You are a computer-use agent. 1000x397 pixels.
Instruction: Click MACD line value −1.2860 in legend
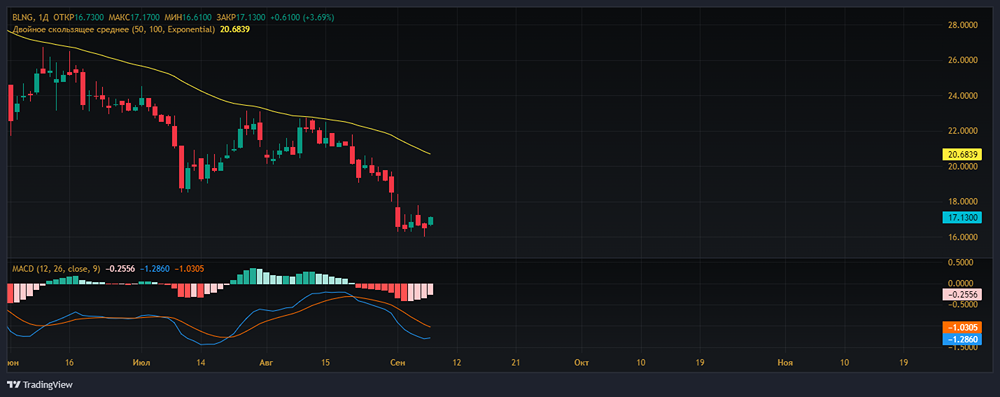154,269
